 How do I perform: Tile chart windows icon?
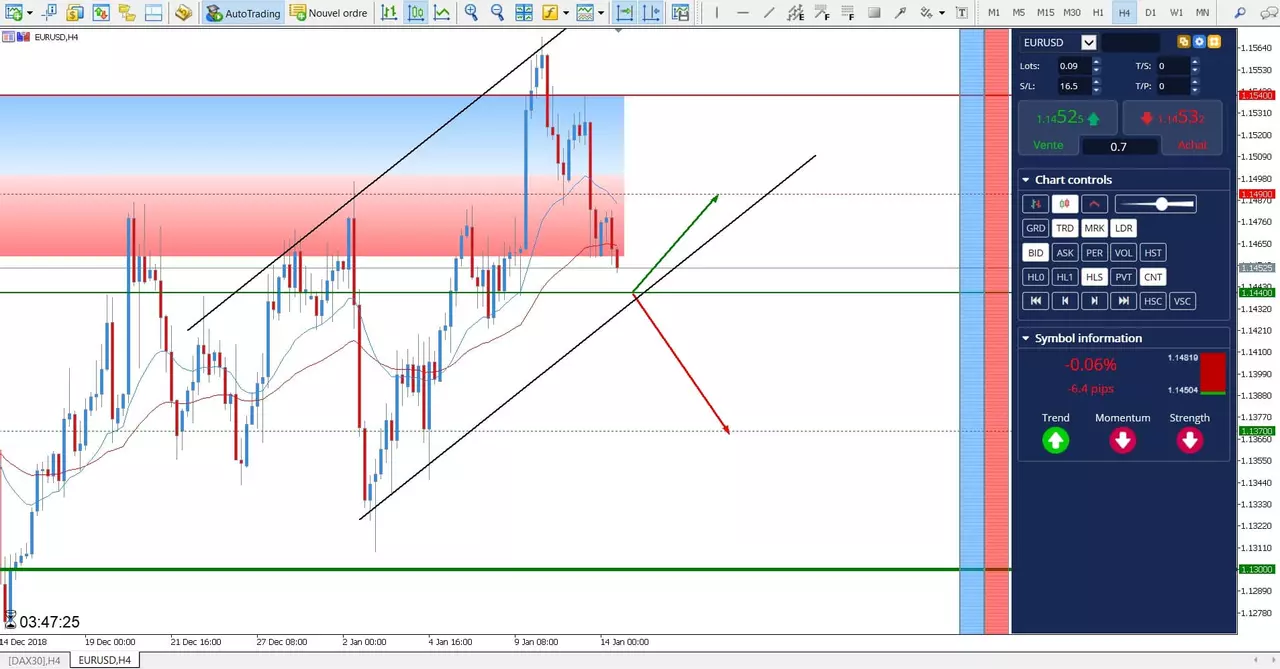point(524,13)
